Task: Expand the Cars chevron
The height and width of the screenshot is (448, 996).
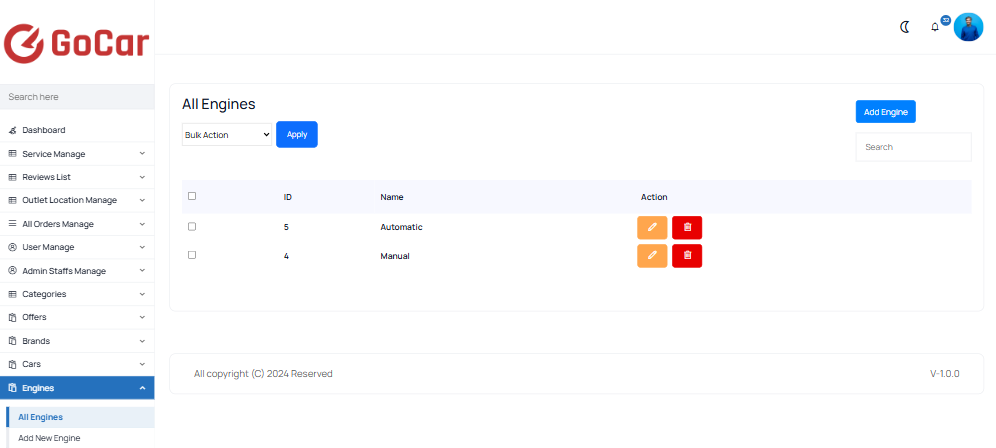Action: tap(142, 364)
